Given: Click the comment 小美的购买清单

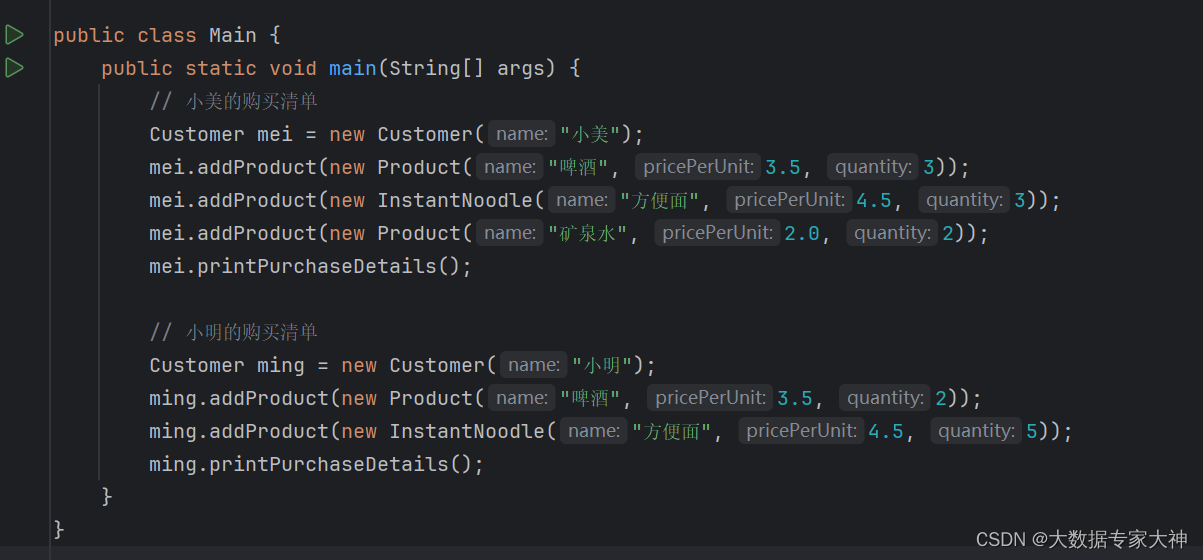Looking at the screenshot, I should [x=234, y=101].
